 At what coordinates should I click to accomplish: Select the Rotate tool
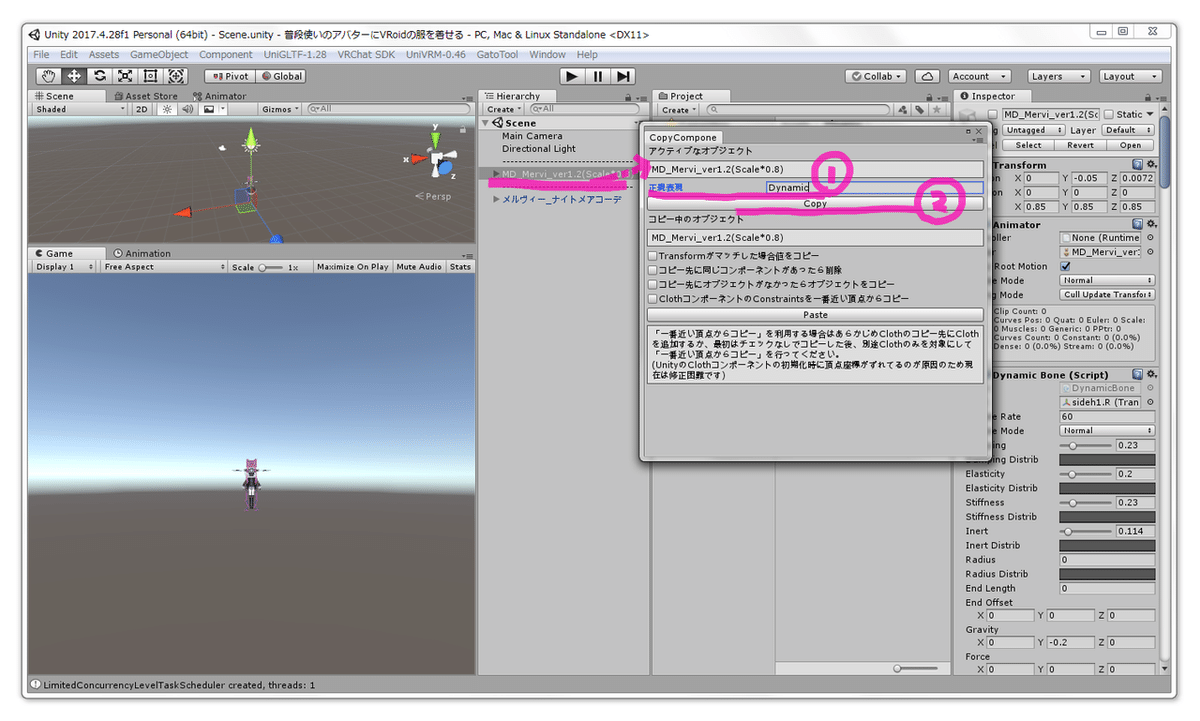click(x=100, y=76)
